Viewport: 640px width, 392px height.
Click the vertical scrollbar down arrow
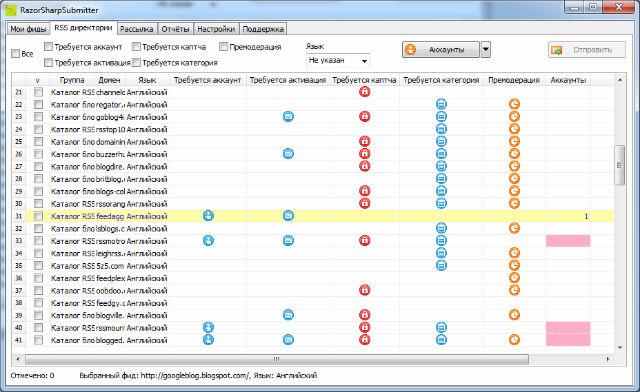click(620, 347)
